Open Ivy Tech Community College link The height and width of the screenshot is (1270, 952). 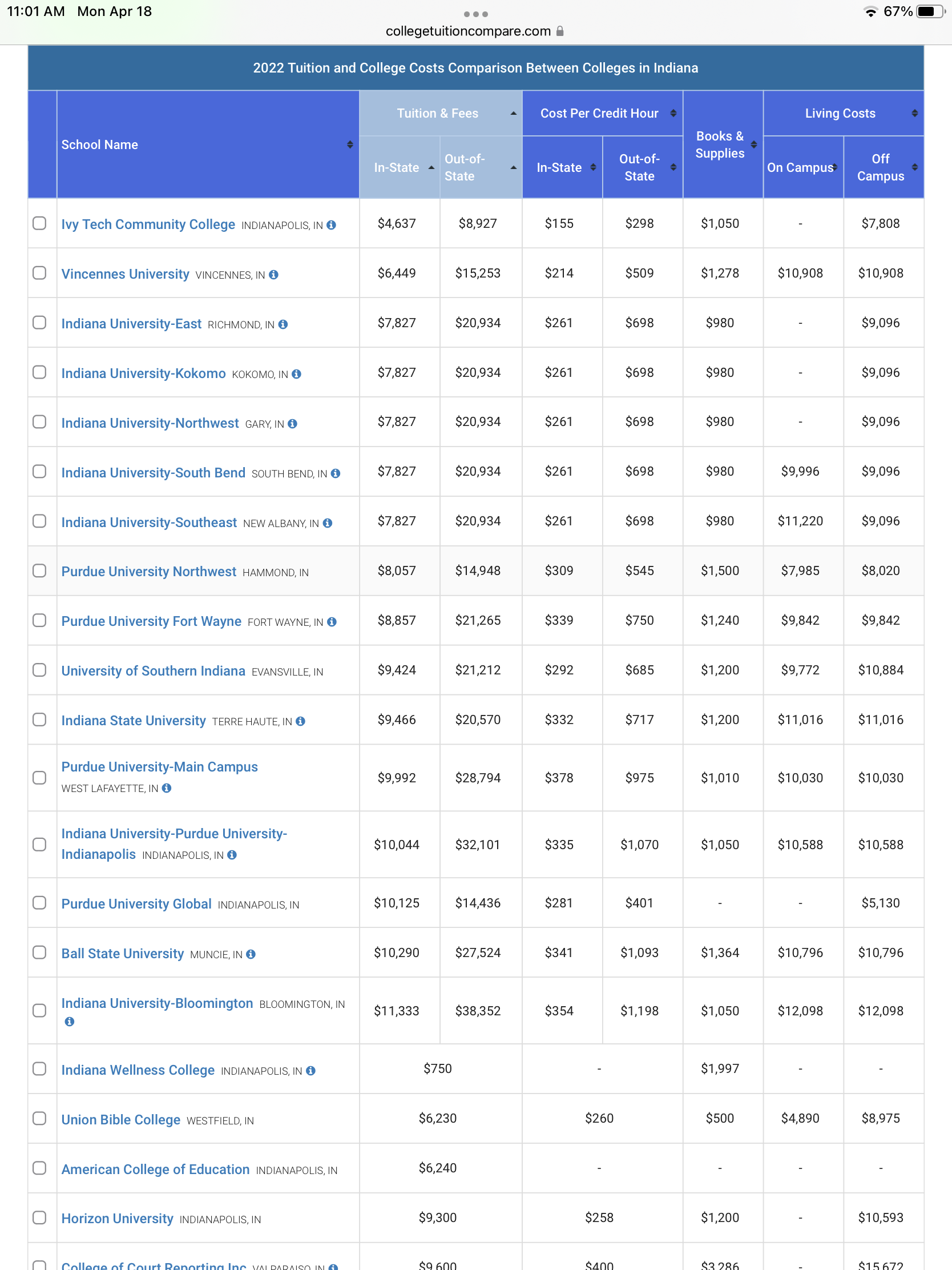coord(148,224)
